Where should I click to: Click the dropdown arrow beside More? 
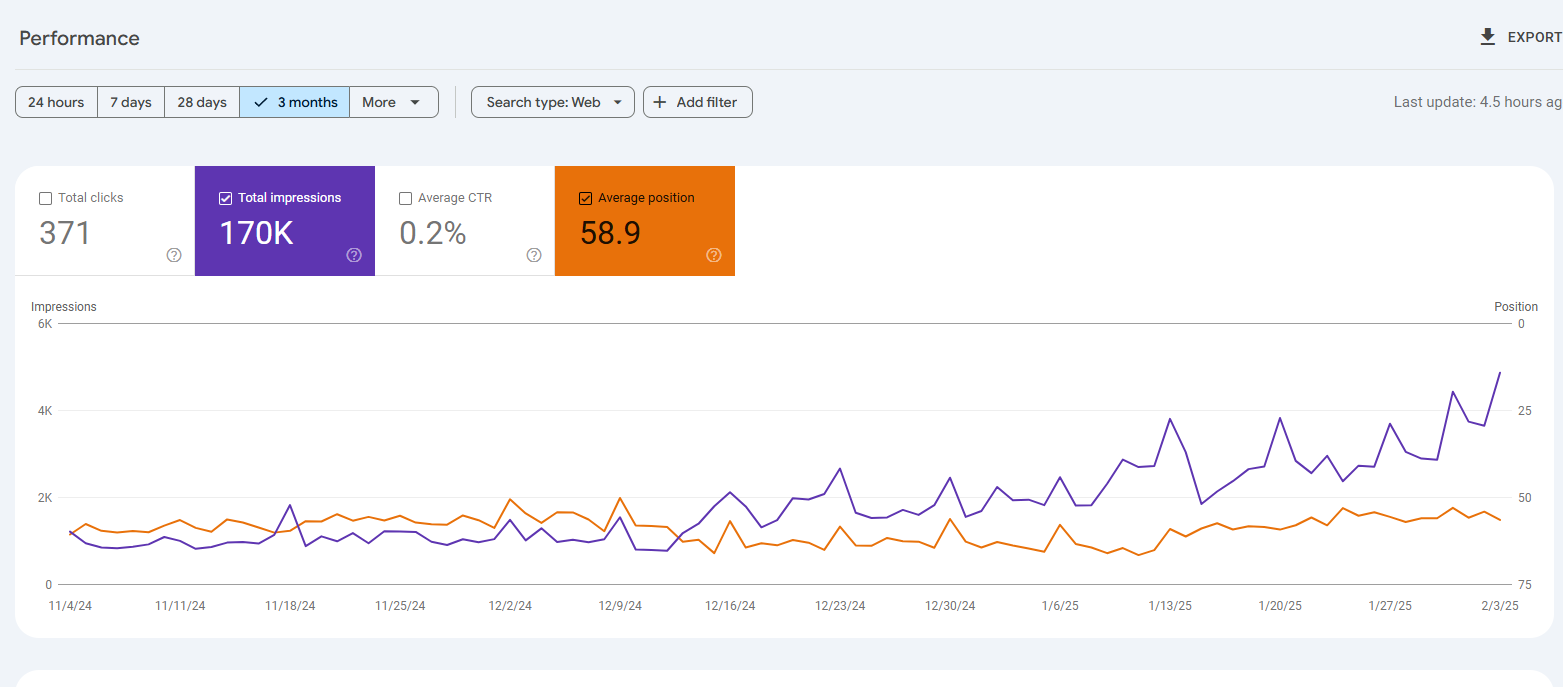click(x=415, y=102)
